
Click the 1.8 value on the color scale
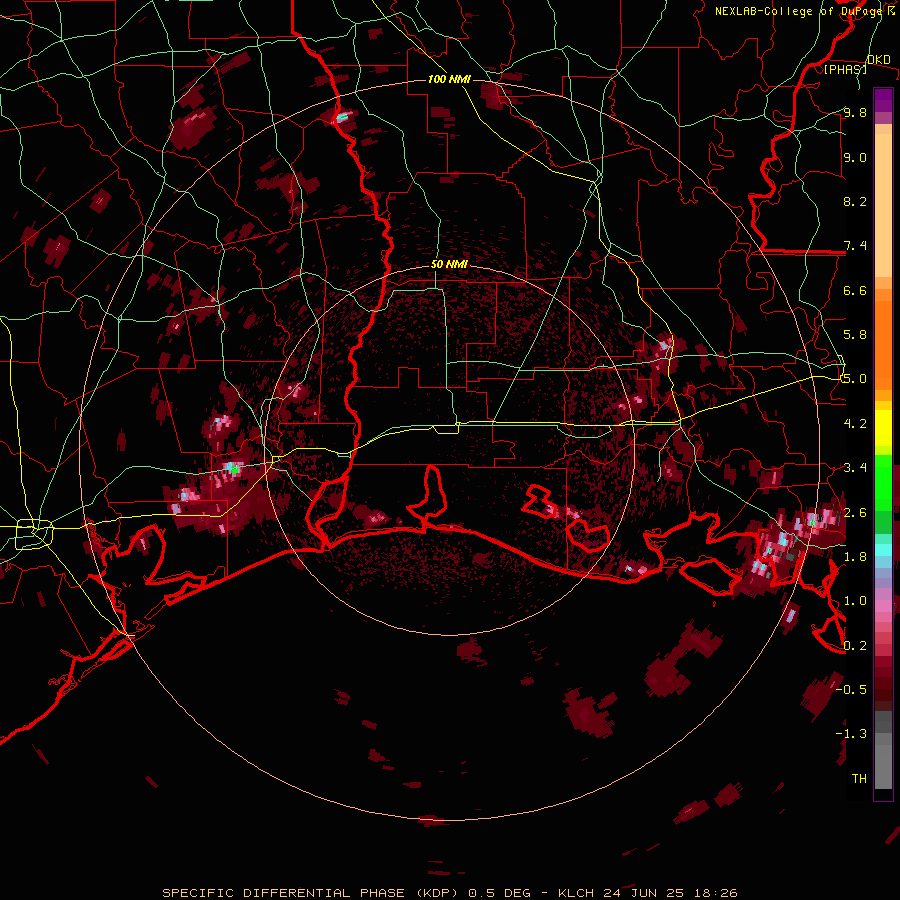pos(855,556)
